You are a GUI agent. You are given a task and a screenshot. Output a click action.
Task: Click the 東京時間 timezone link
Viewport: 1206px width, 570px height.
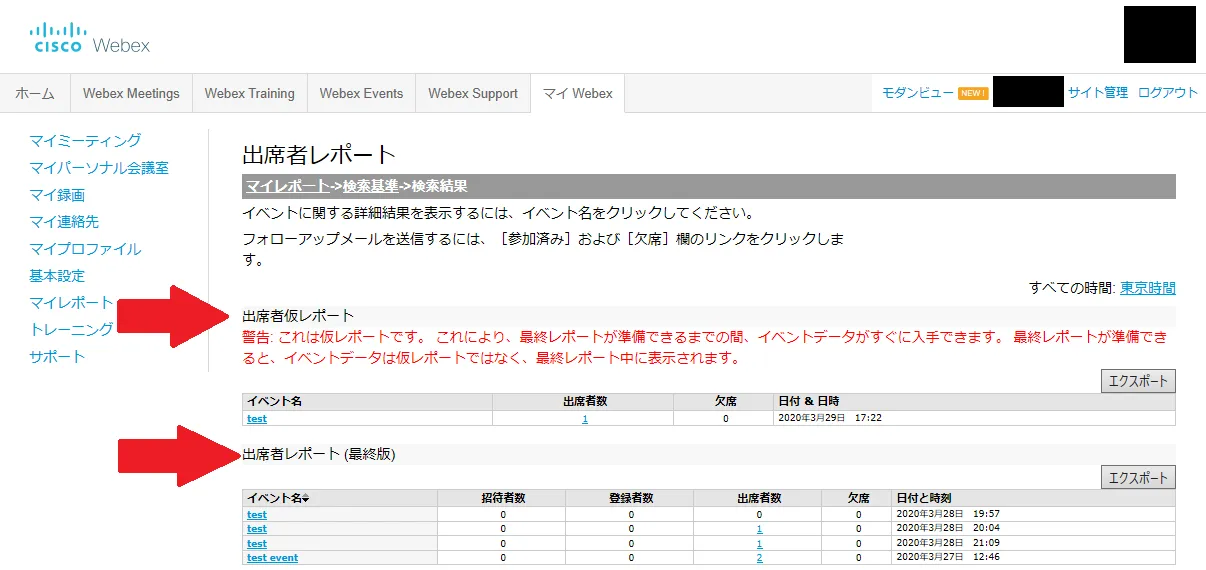pos(1147,287)
